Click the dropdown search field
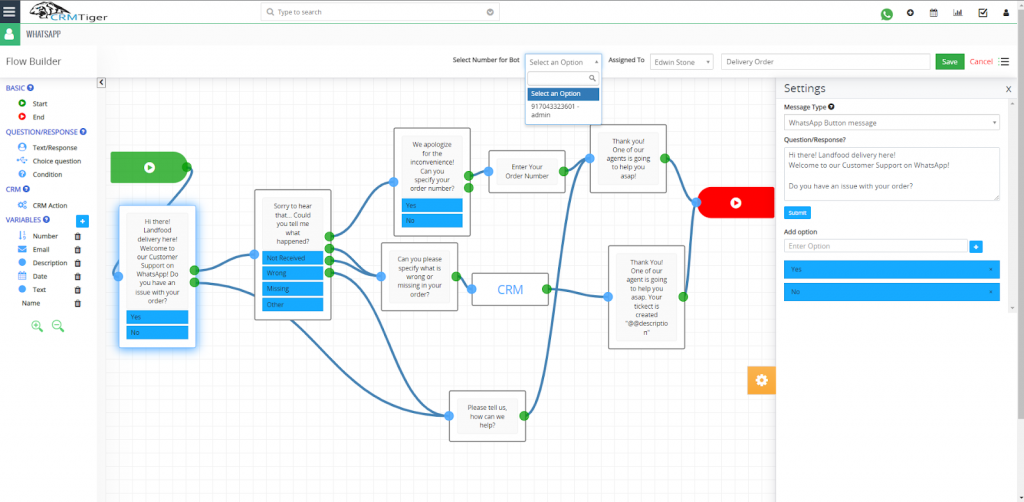 tap(563, 78)
